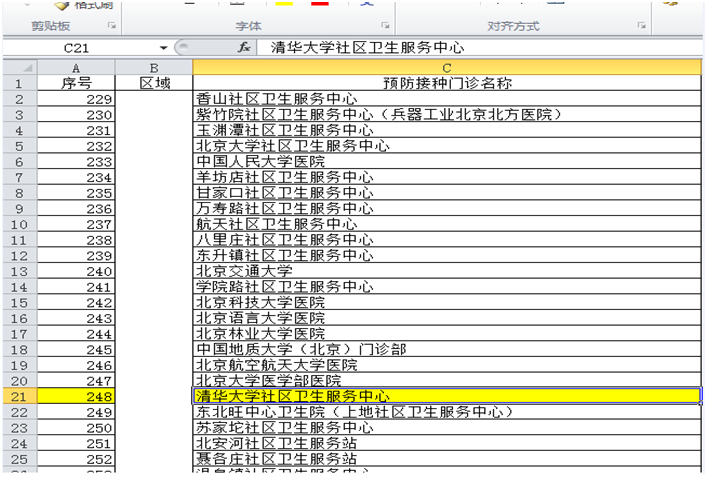Select row 21 header

(20, 396)
